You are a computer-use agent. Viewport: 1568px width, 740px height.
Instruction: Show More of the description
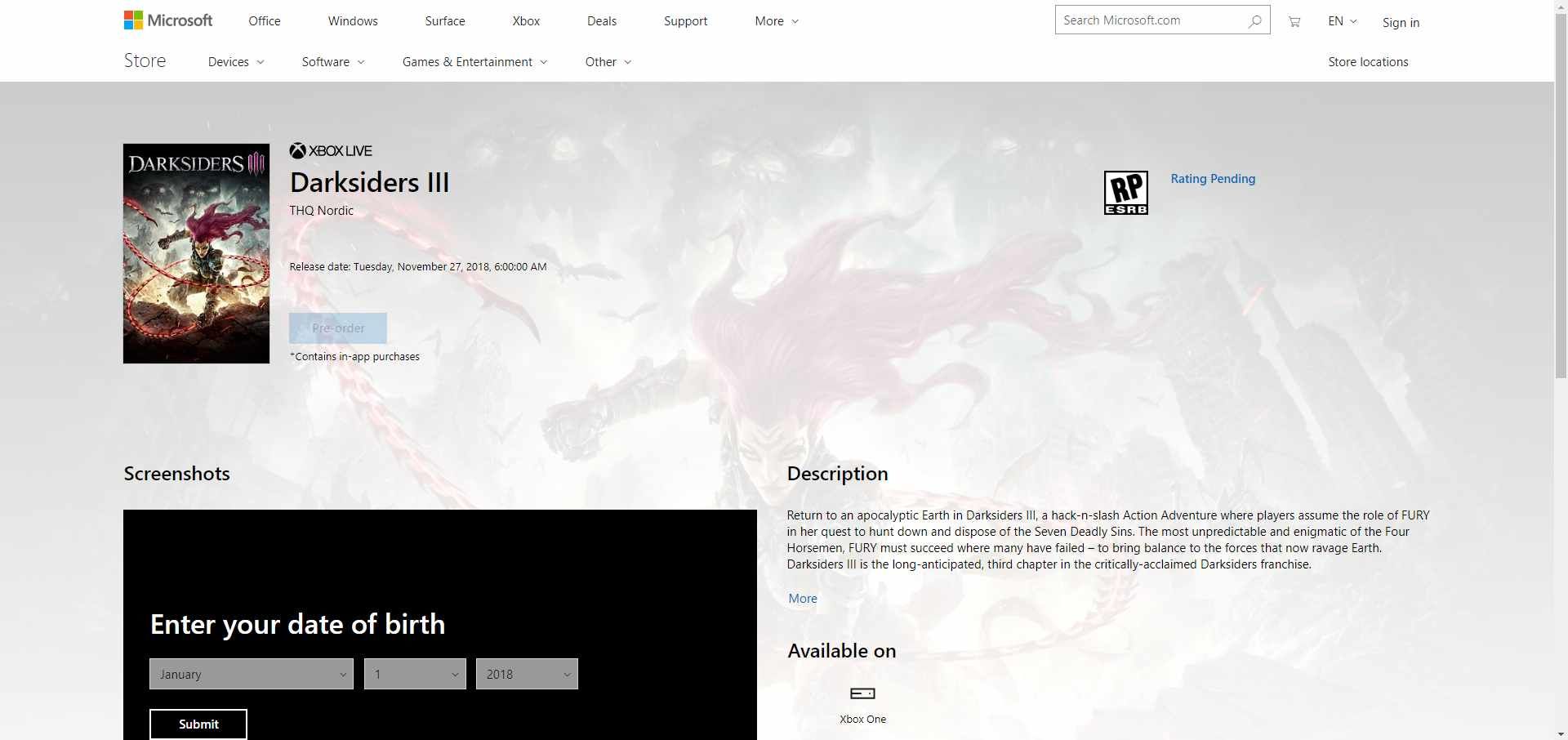coord(802,599)
